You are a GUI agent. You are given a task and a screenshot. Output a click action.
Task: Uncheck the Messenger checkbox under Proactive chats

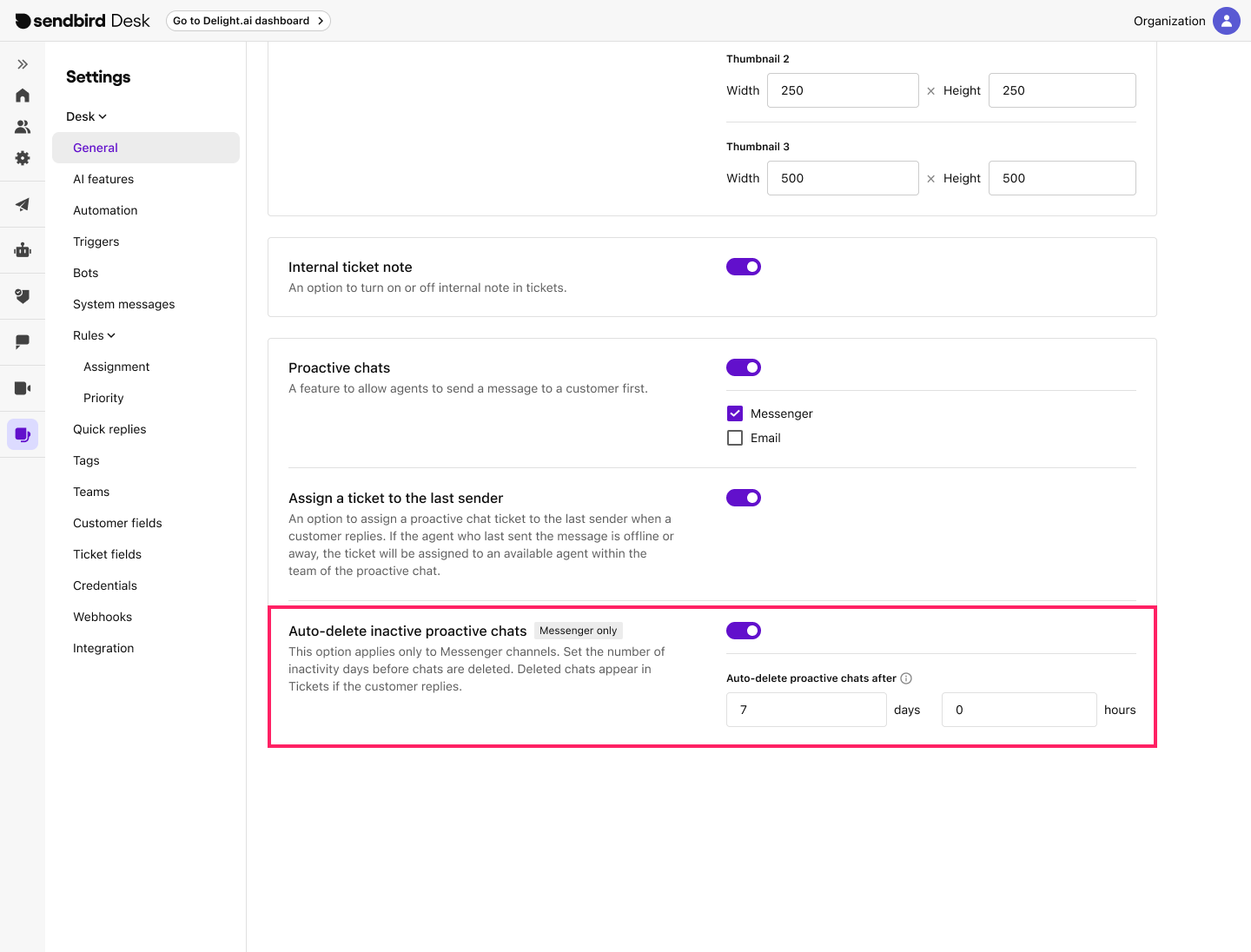(x=735, y=413)
